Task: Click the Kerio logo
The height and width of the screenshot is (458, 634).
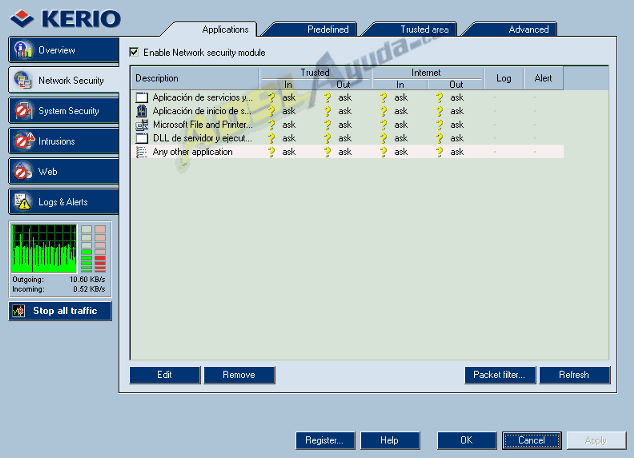Action: (66, 19)
